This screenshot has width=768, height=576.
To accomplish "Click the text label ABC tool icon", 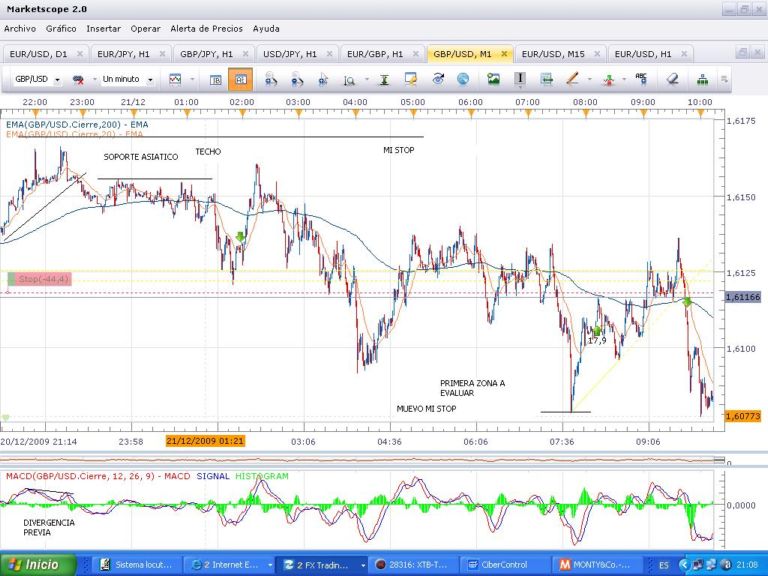I will tap(641, 78).
